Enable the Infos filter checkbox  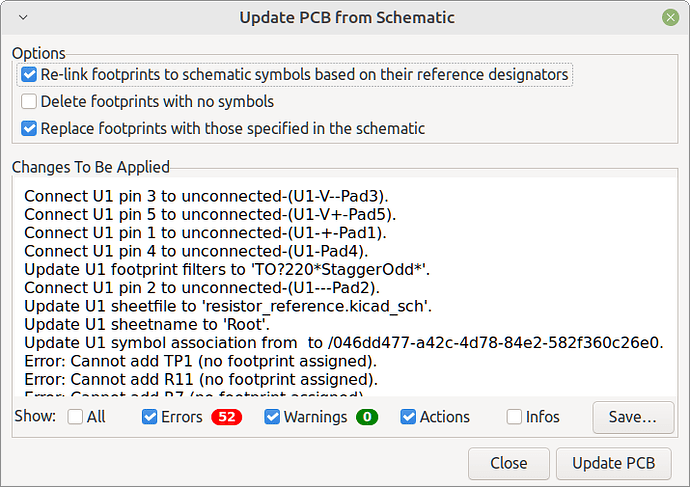(515, 417)
